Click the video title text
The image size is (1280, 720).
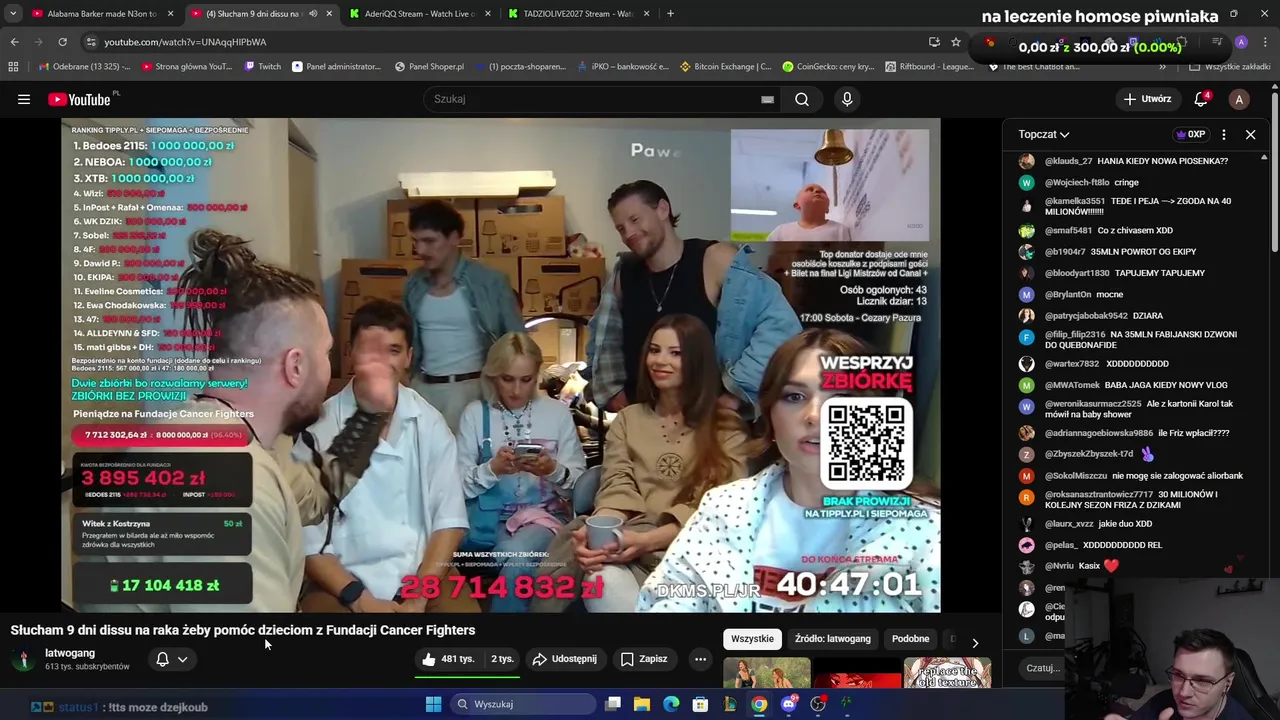(243, 630)
